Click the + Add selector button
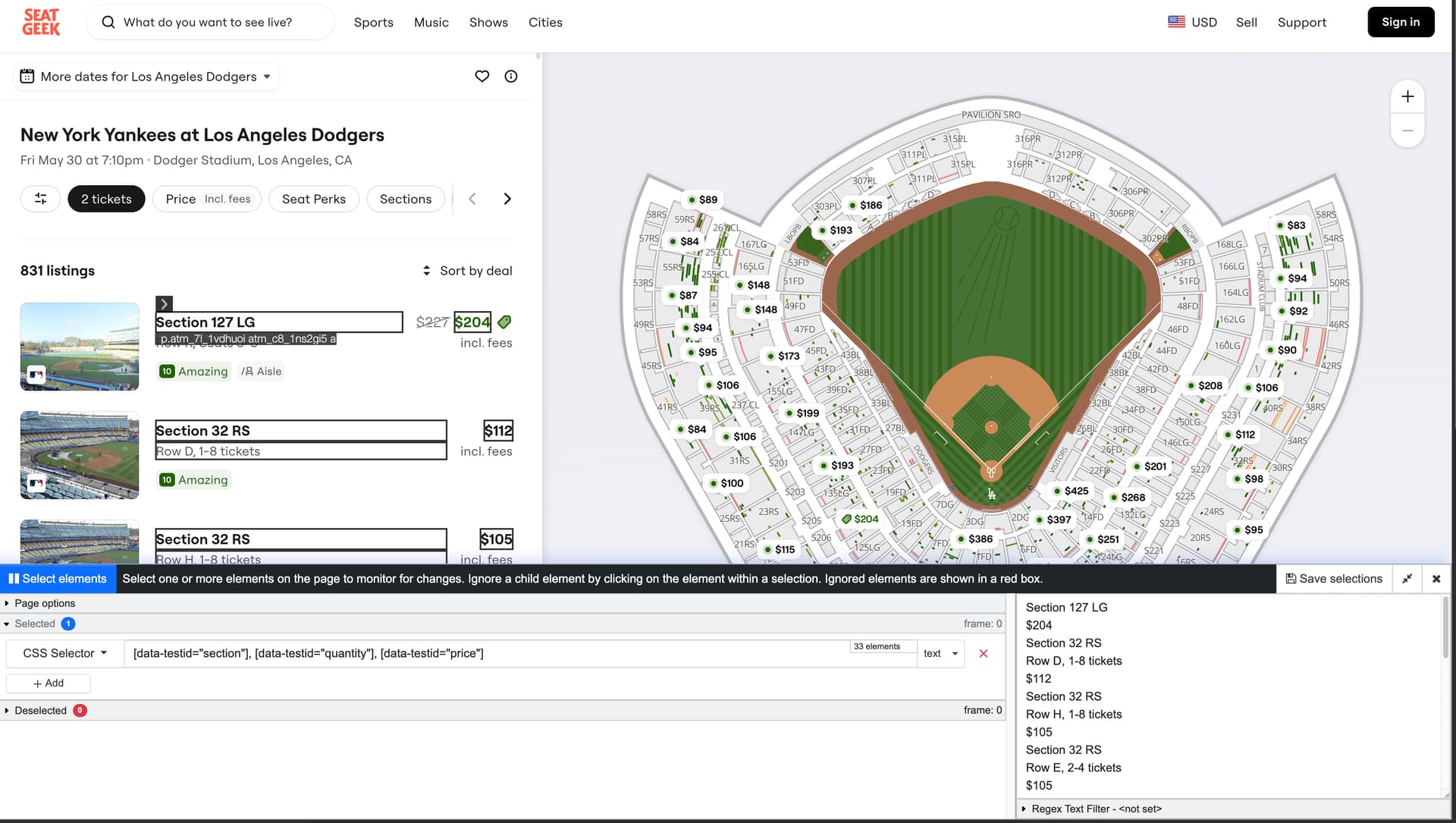This screenshot has height=823, width=1456. click(x=49, y=683)
